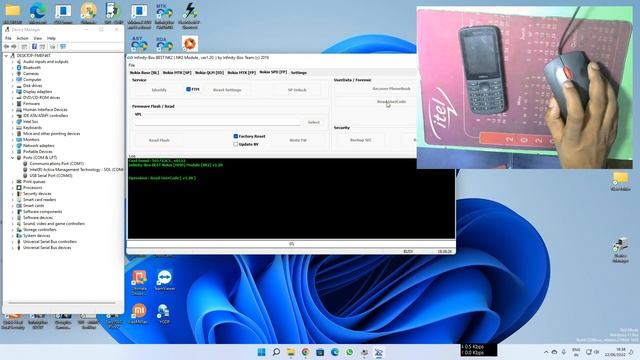Click the scan for hardware changes monitor icon
Image resolution: width=640 pixels, height=360 pixels.
63,47
